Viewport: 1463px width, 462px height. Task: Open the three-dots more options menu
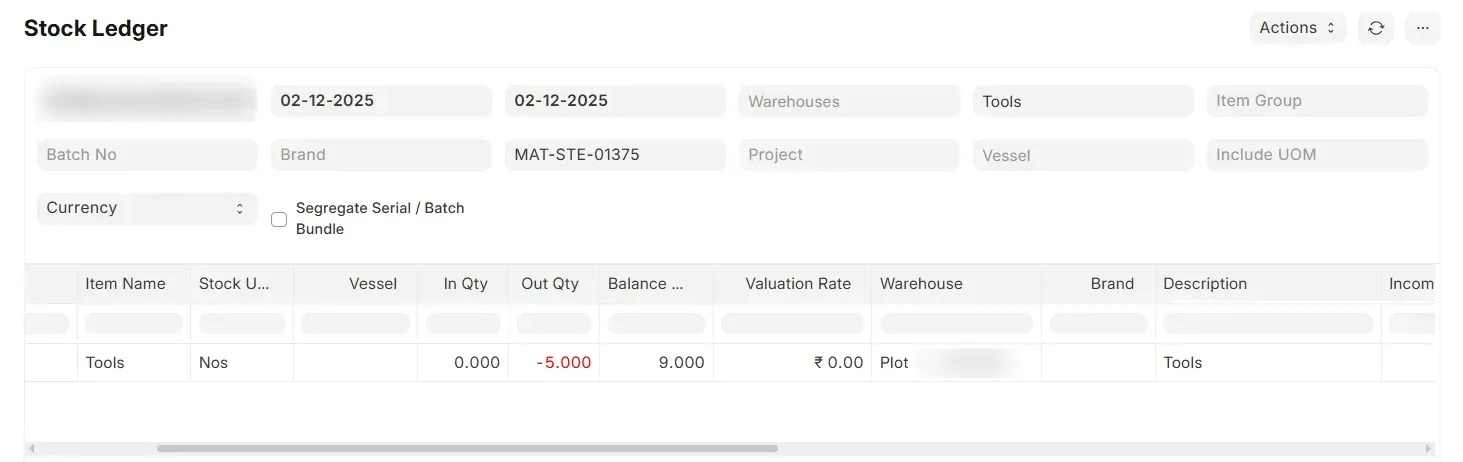[x=1423, y=28]
